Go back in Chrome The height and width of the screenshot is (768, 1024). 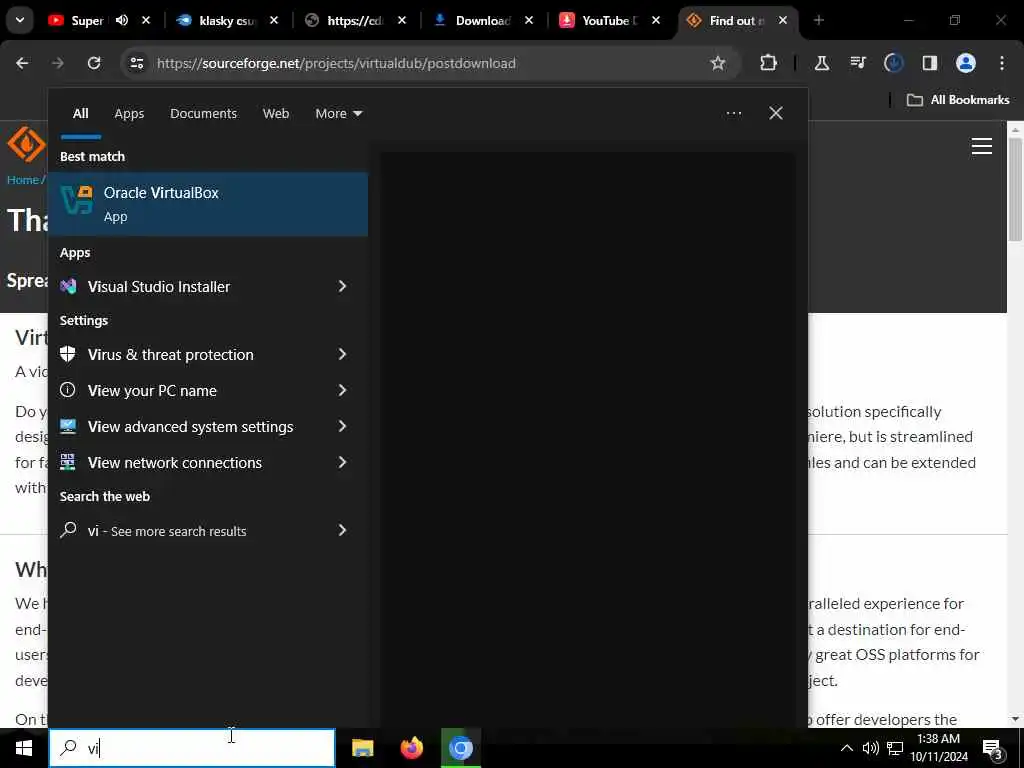[22, 63]
